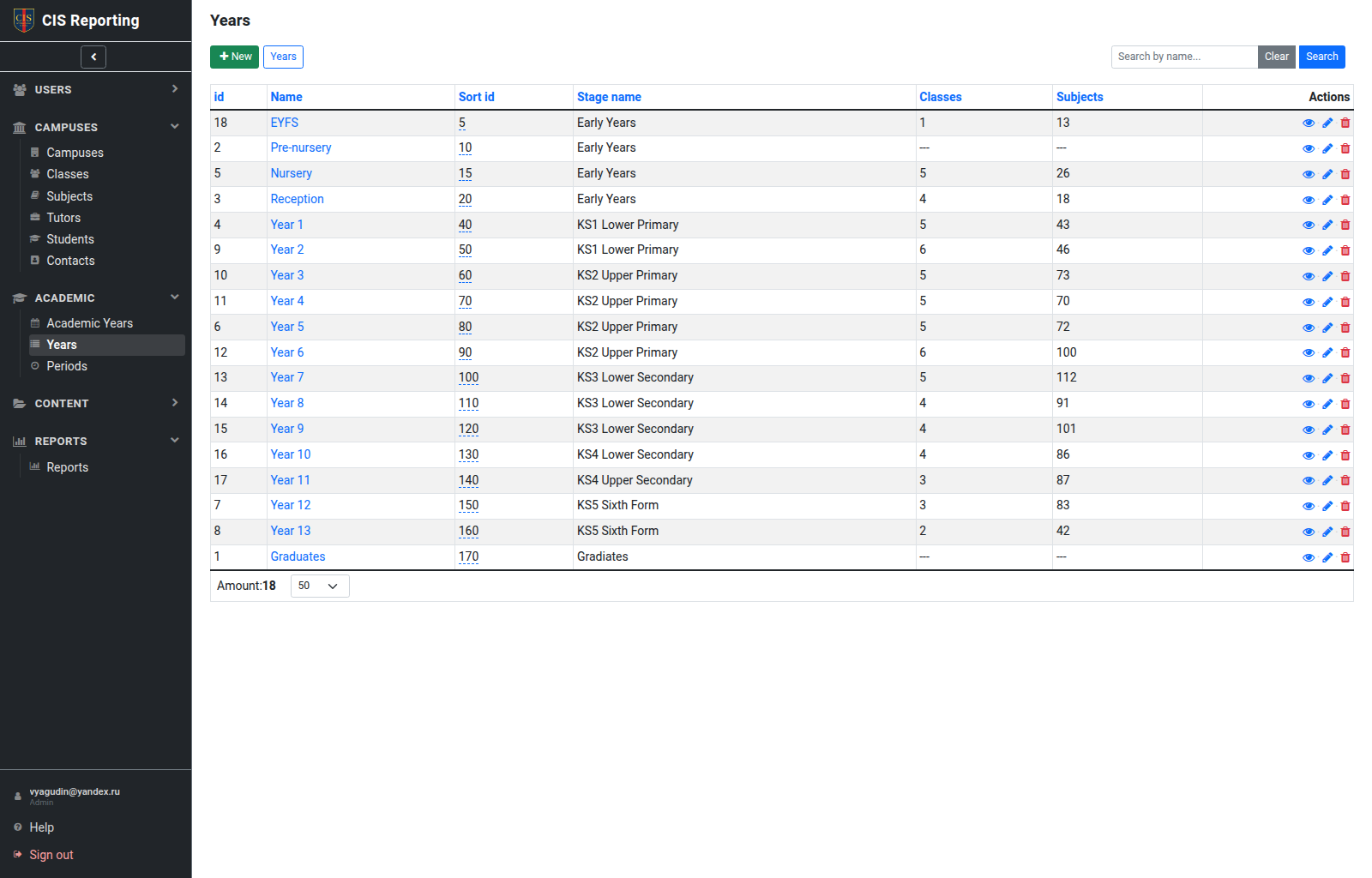
Task: Click the blue Search button
Action: 1322,57
